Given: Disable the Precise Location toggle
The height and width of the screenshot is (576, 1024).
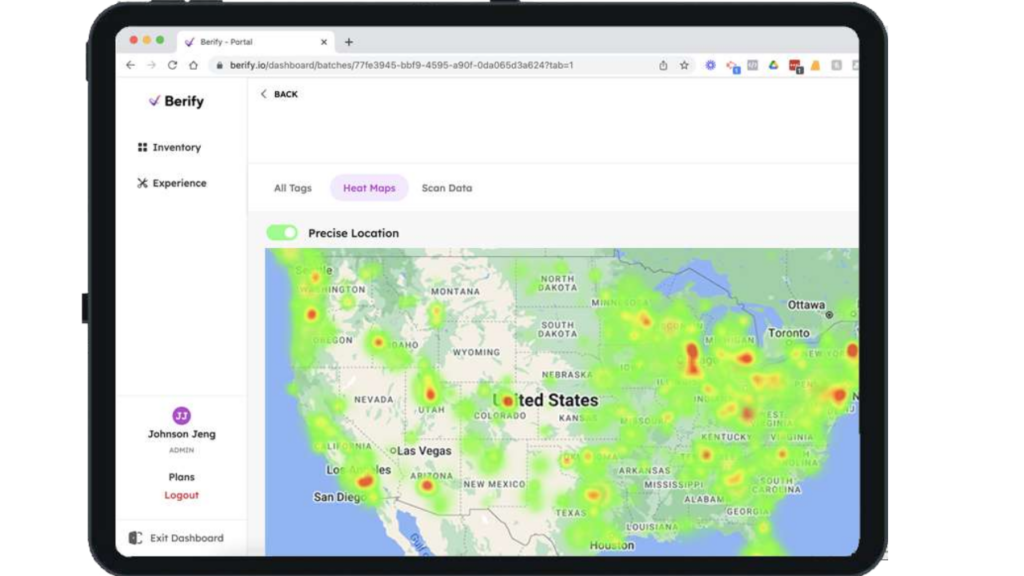Looking at the screenshot, I should (282, 232).
